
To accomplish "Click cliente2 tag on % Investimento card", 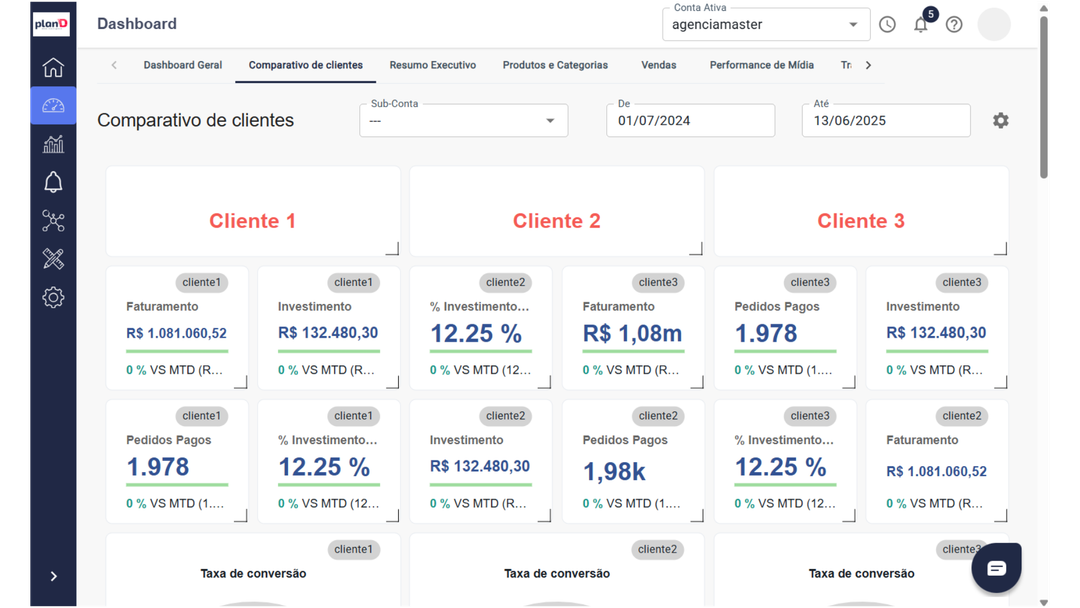I will [x=506, y=282].
